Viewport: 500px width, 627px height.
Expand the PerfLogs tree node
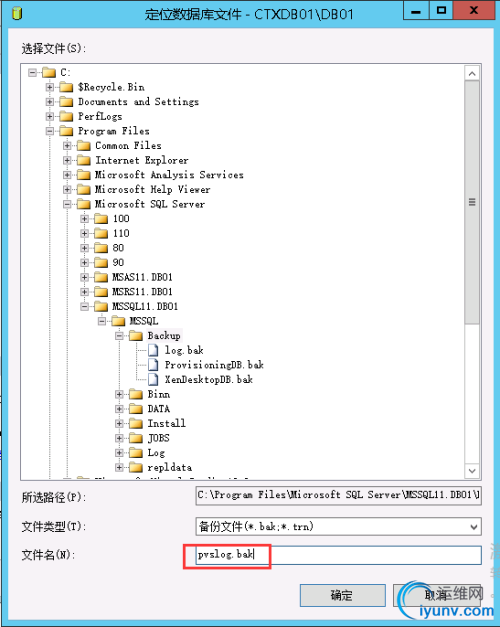point(50,116)
